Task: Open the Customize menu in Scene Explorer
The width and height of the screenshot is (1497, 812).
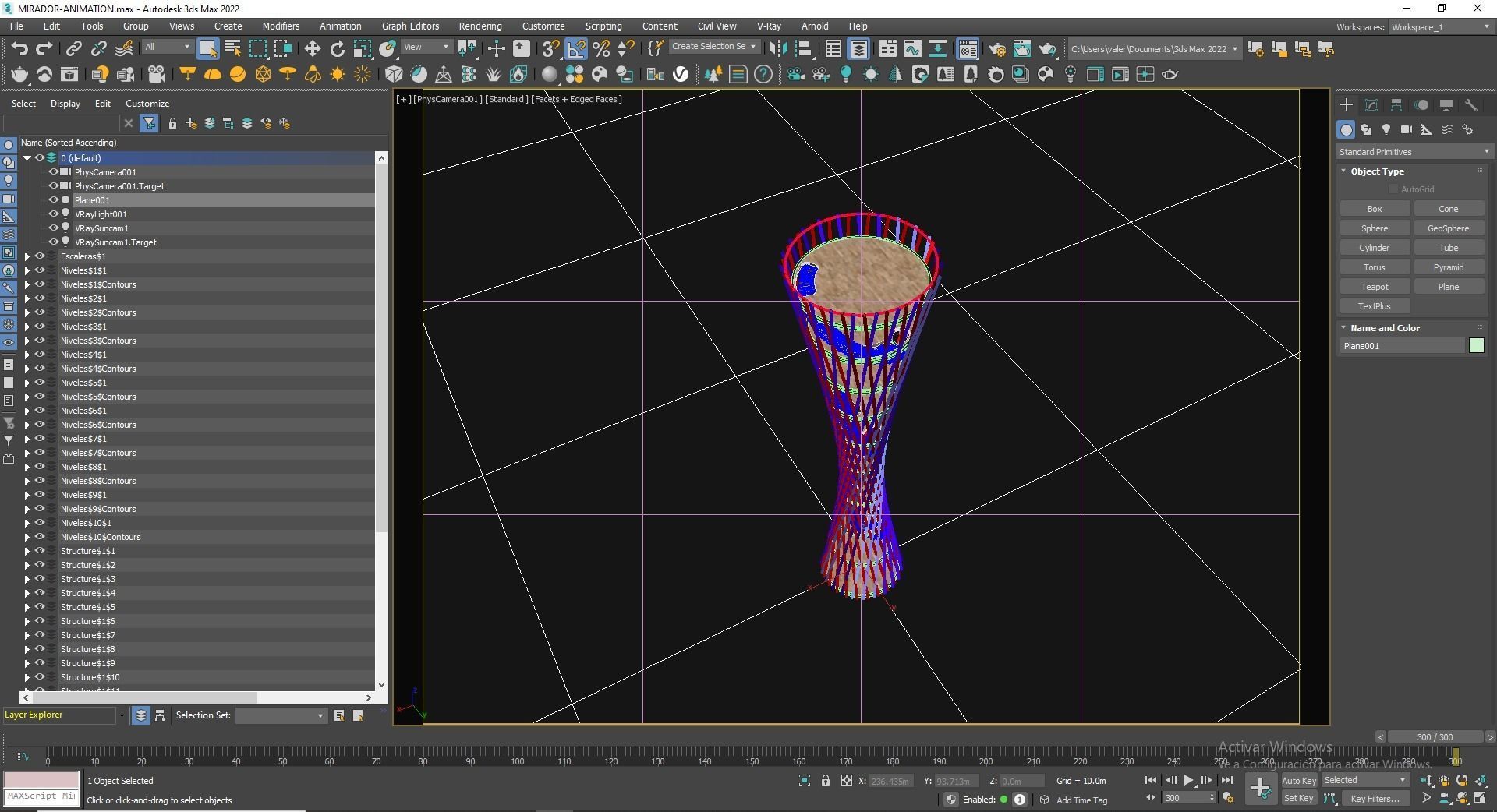Action: [x=147, y=103]
